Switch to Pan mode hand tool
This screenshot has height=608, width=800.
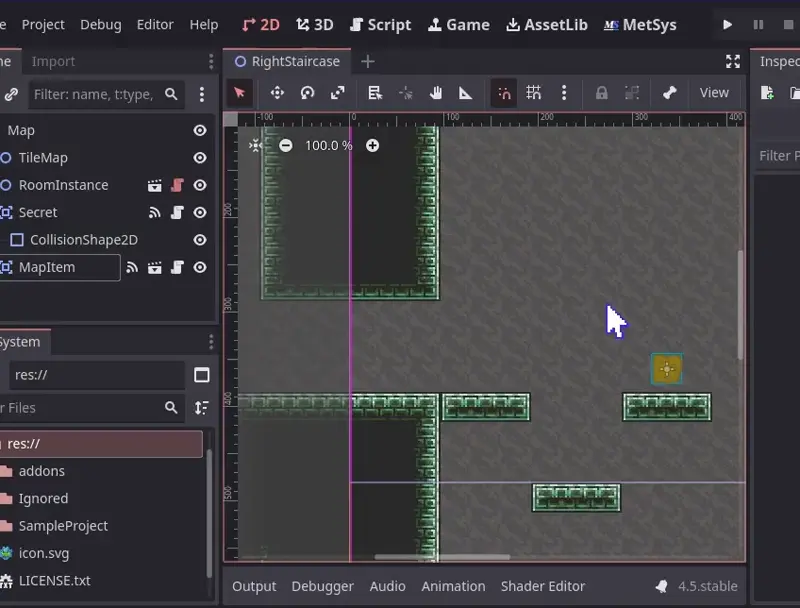click(436, 93)
